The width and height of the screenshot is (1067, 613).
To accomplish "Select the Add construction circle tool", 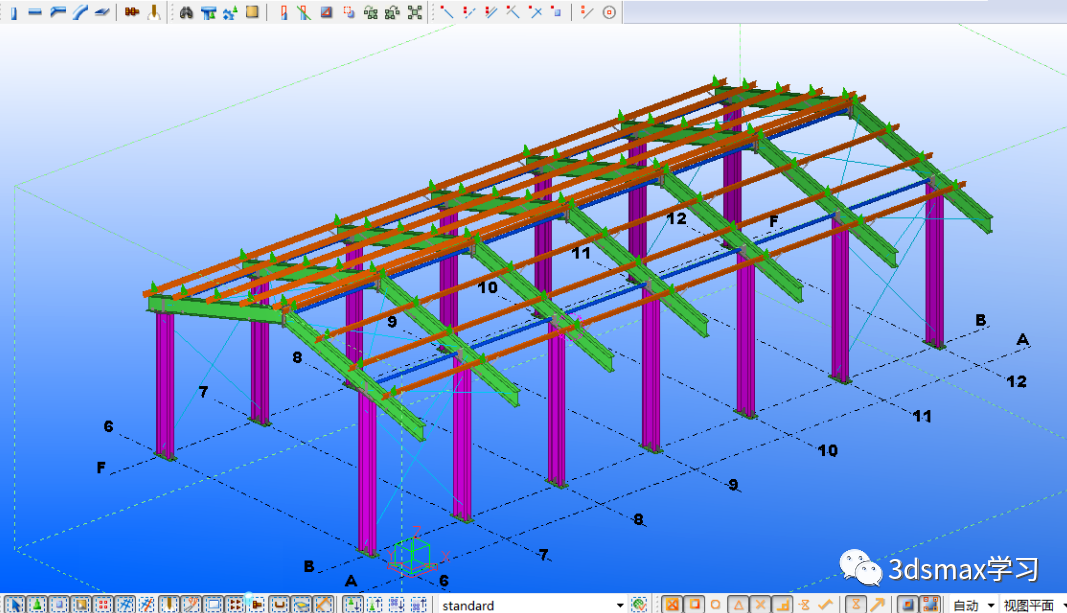I will pyautogui.click(x=609, y=12).
